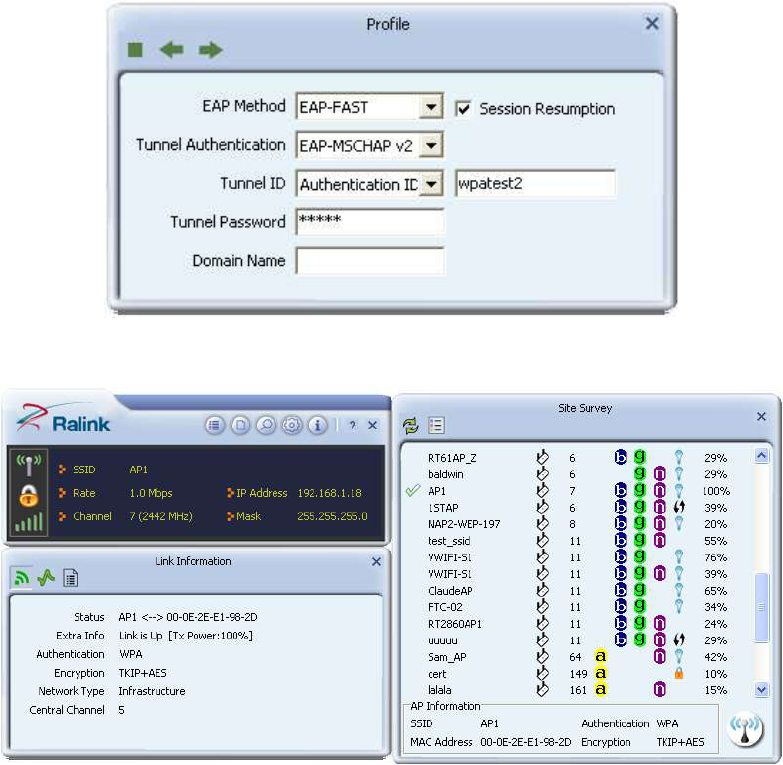783x765 pixels.
Task: Open the Tunnel ID type dropdown
Action: (431, 184)
